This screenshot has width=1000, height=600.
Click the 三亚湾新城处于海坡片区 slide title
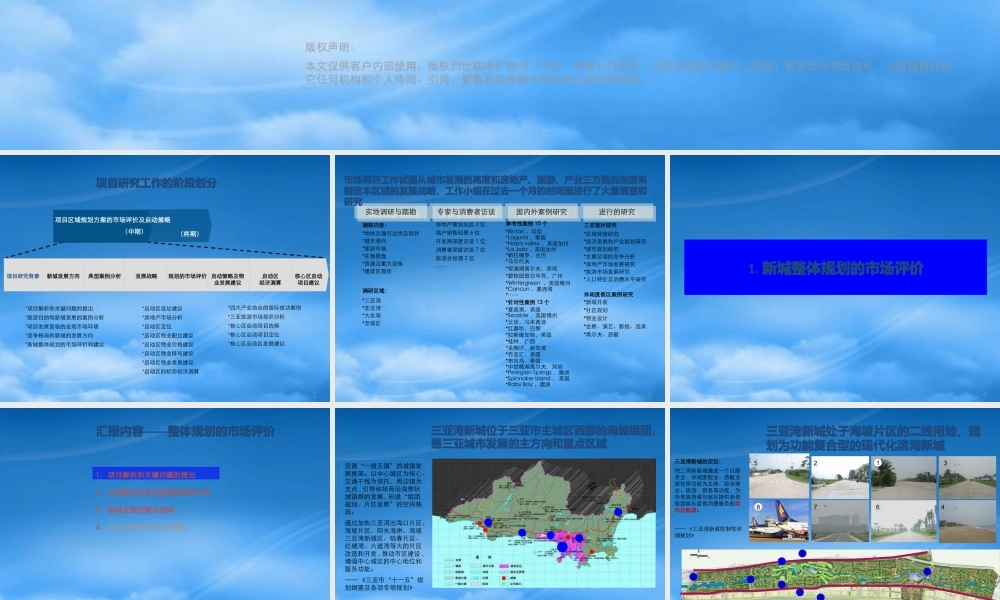872,438
